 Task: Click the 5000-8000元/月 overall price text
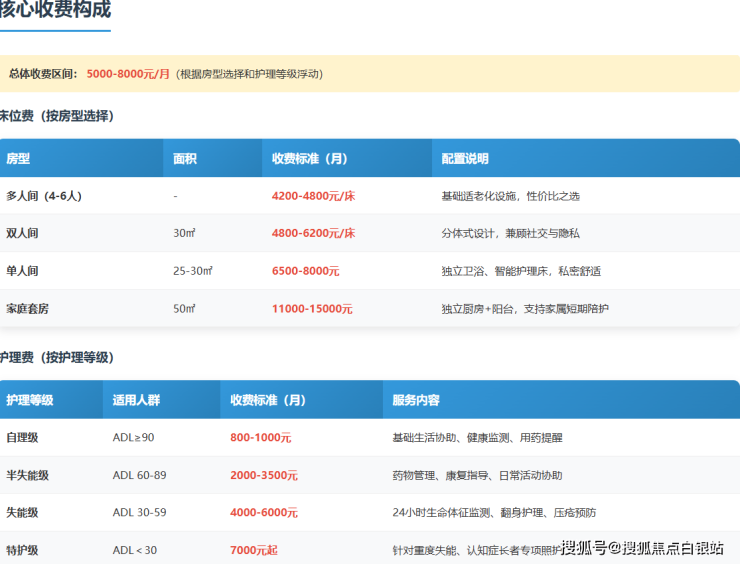128,74
